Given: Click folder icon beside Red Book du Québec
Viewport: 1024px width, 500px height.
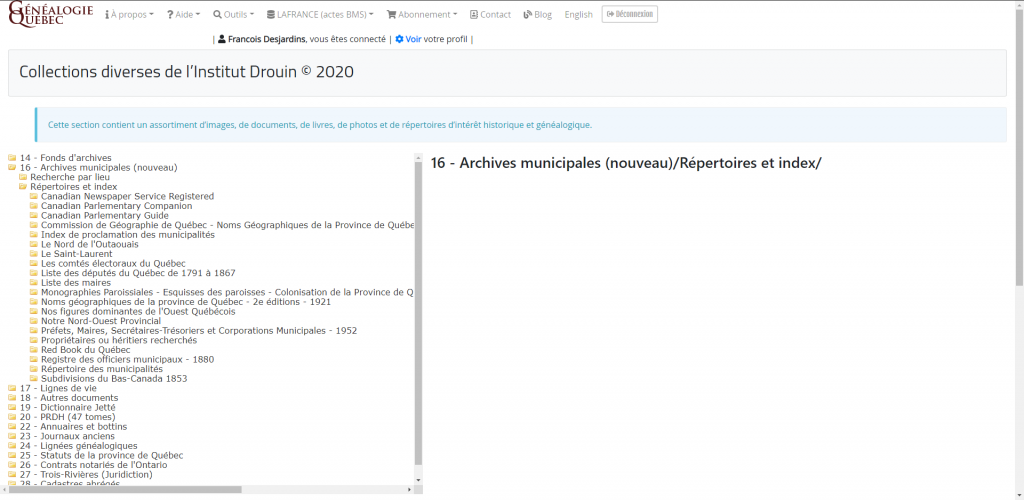Looking at the screenshot, I should pyautogui.click(x=34, y=350).
